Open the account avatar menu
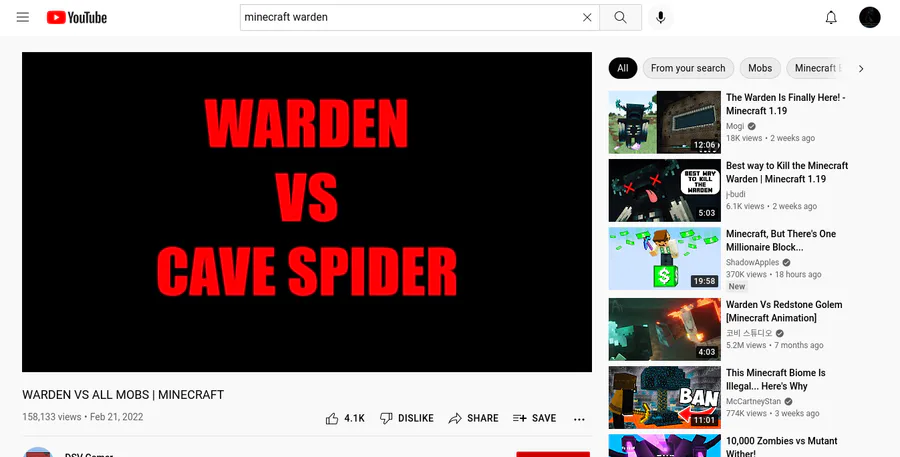Viewport: 900px width, 457px height. point(870,17)
